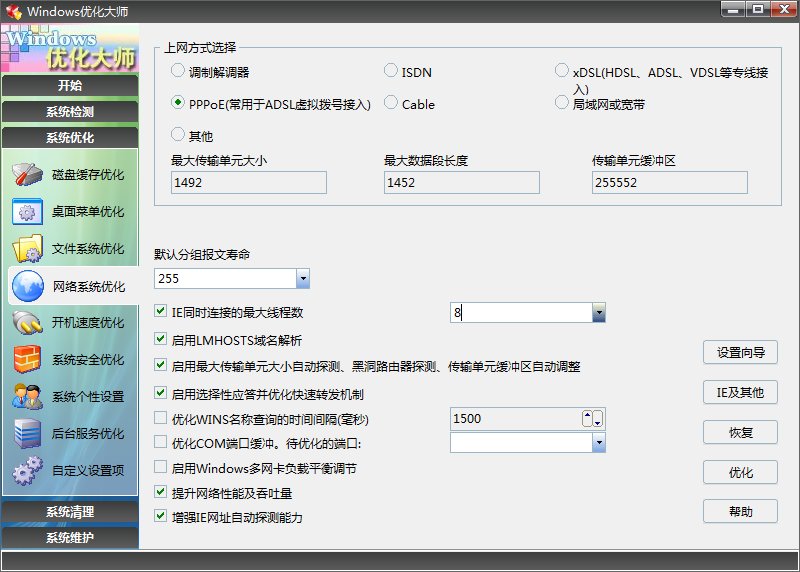The image size is (800, 572).
Task: Select PPPoE connection type
Action: [178, 103]
